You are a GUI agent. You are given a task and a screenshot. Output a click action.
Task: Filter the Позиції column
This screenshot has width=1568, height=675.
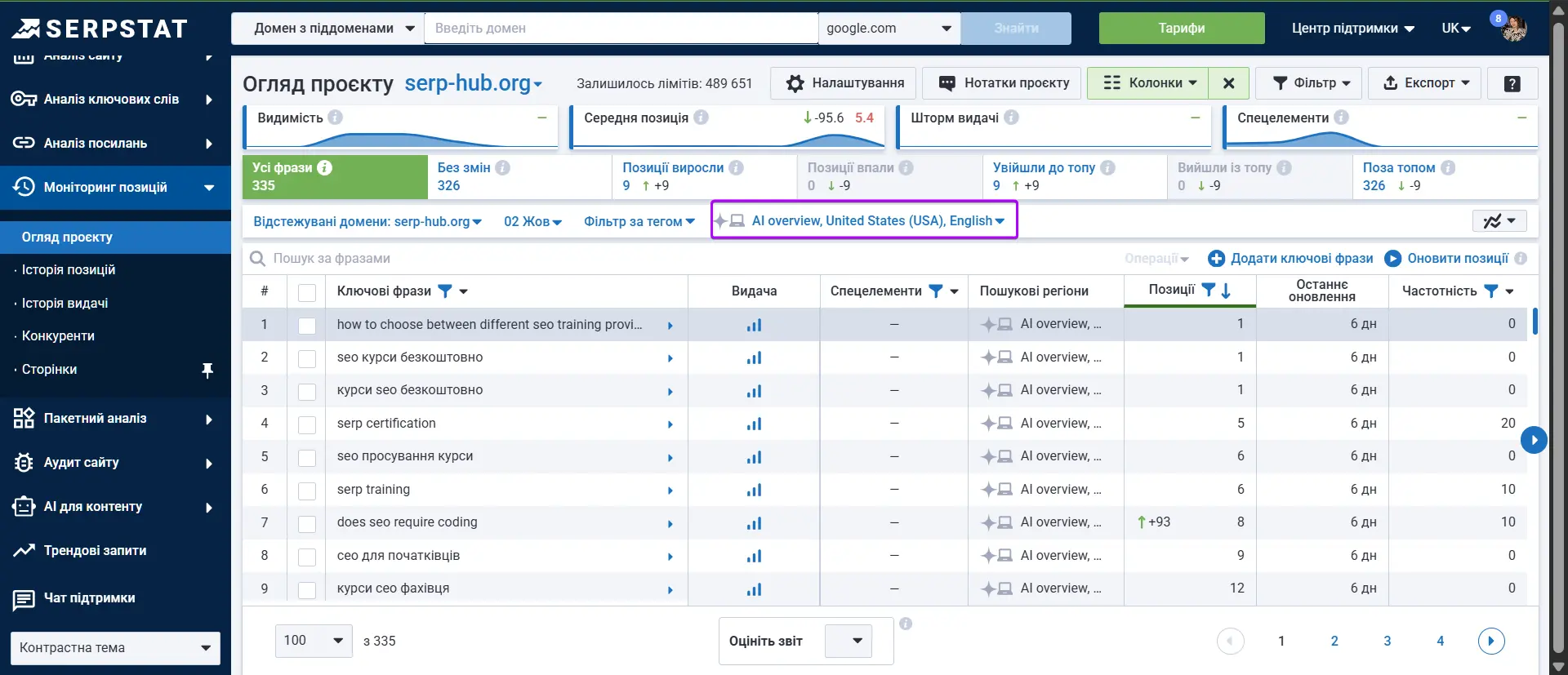[1209, 290]
